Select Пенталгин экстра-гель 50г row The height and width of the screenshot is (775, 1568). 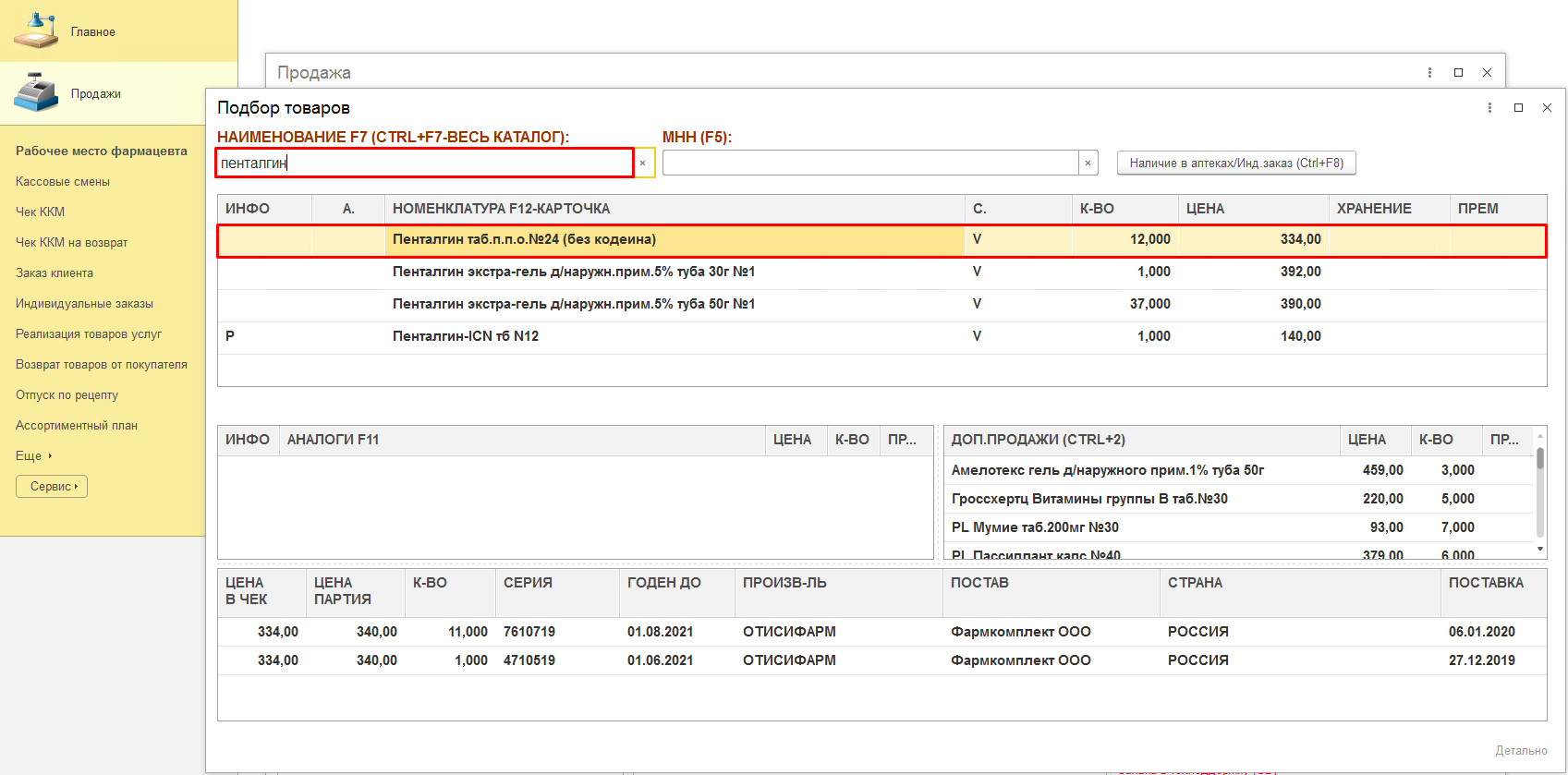[573, 304]
